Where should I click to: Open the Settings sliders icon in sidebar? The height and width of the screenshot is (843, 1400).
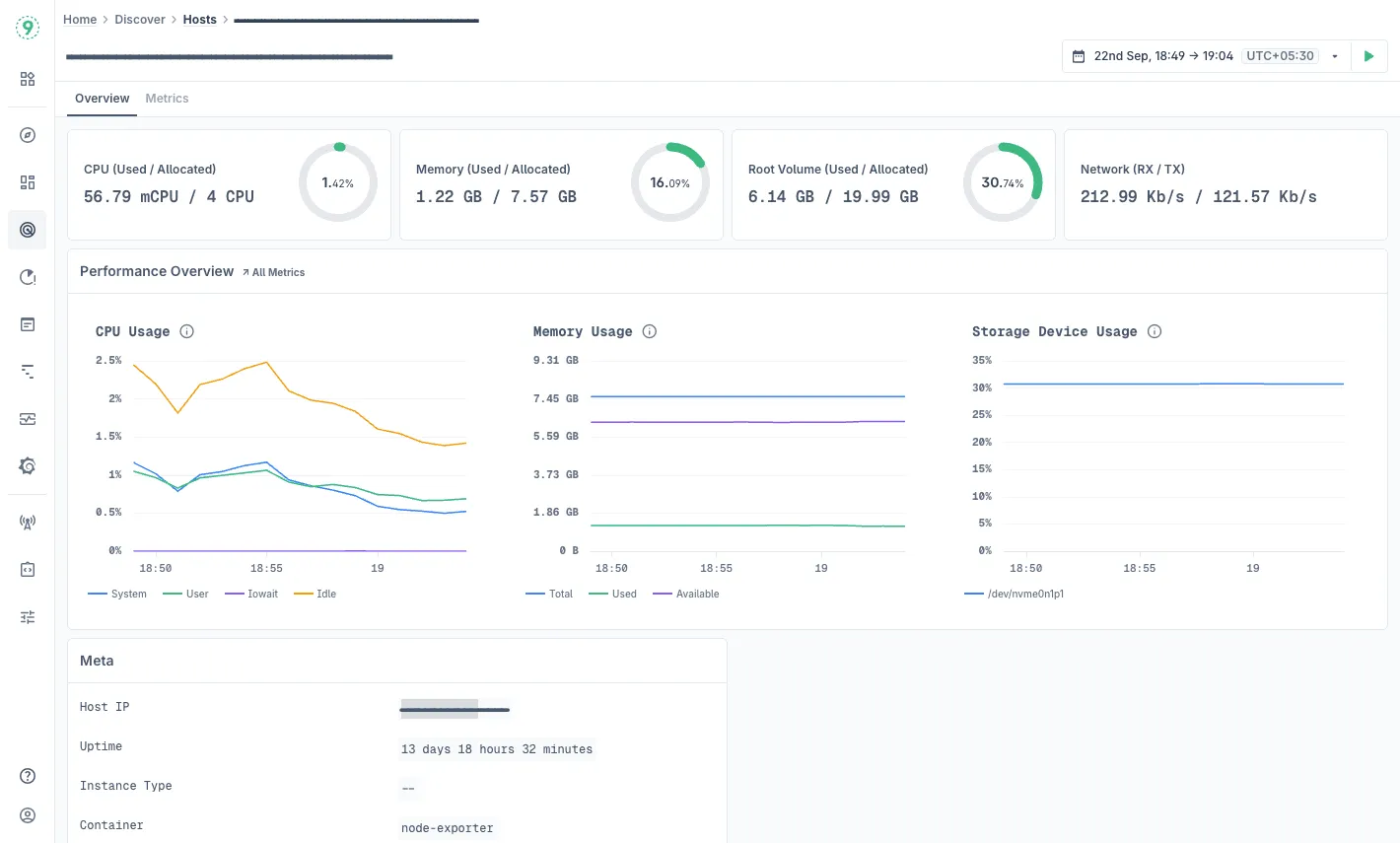click(27, 616)
